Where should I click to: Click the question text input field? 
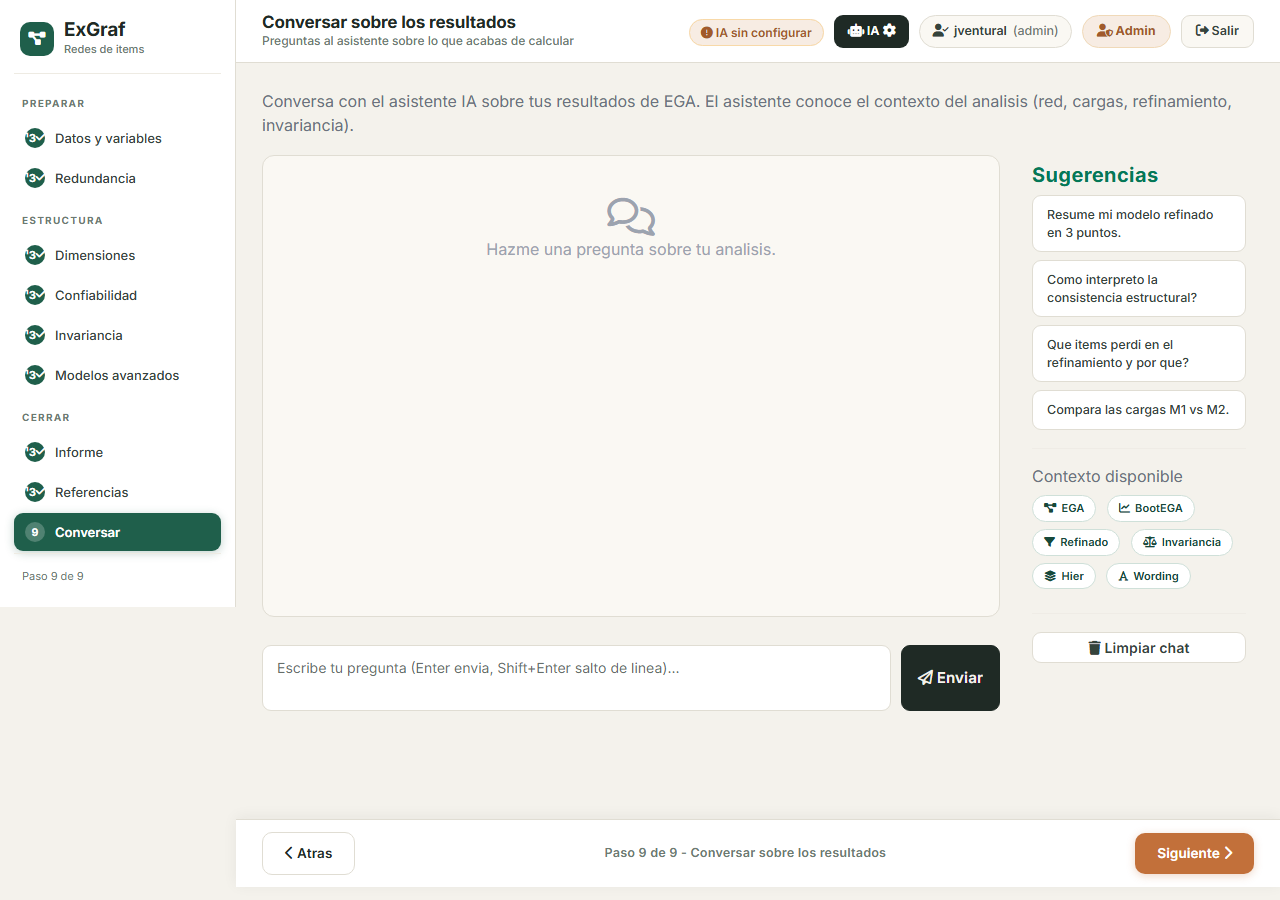[x=576, y=678]
